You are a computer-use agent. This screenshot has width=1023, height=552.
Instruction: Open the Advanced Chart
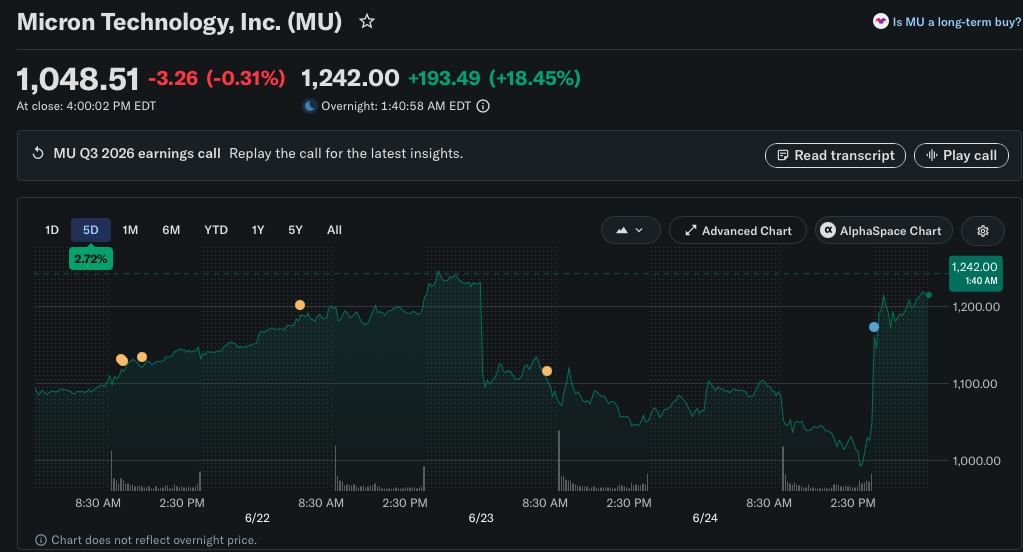coord(738,231)
